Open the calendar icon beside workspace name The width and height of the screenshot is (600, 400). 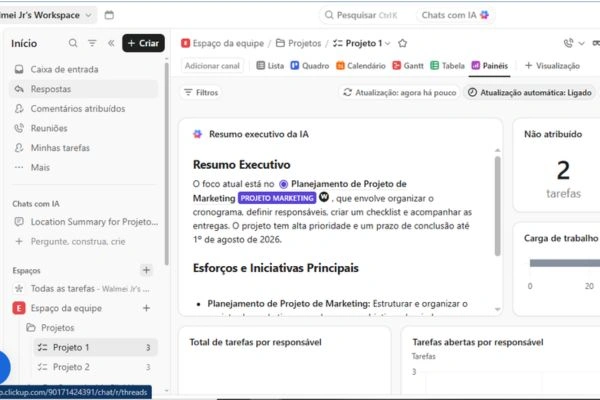(x=109, y=15)
